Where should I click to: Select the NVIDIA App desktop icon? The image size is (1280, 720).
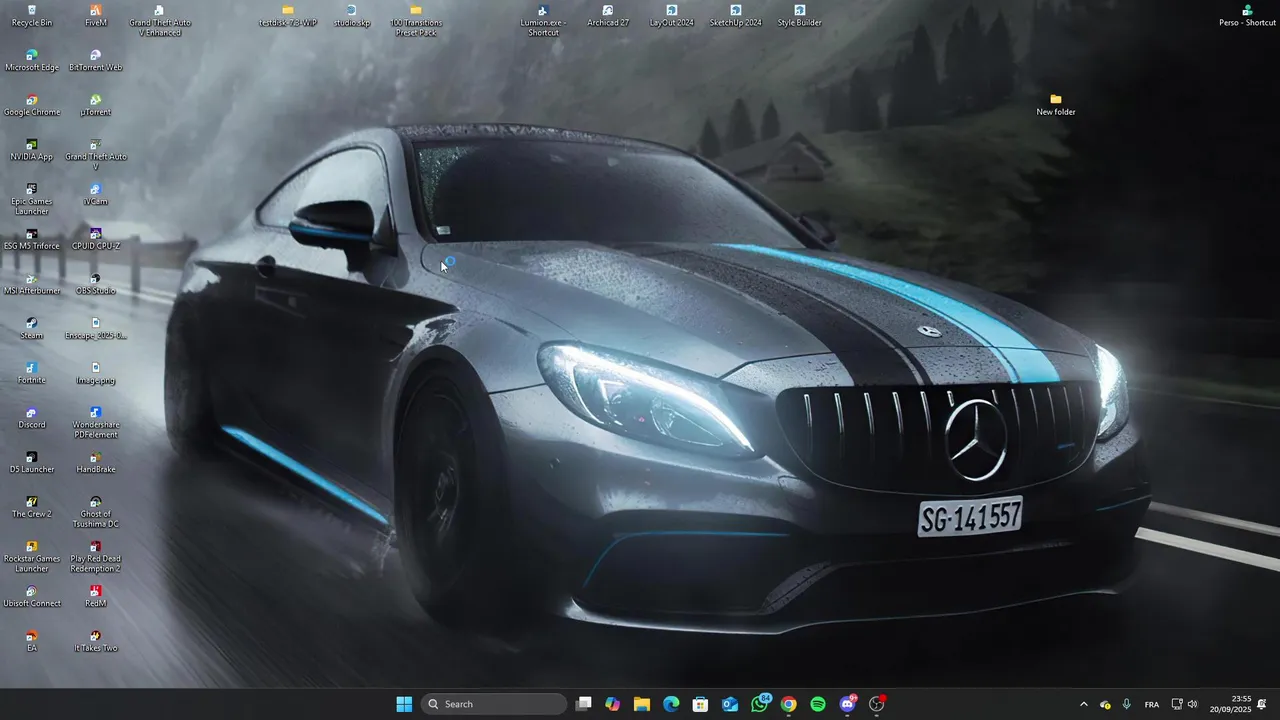32,150
